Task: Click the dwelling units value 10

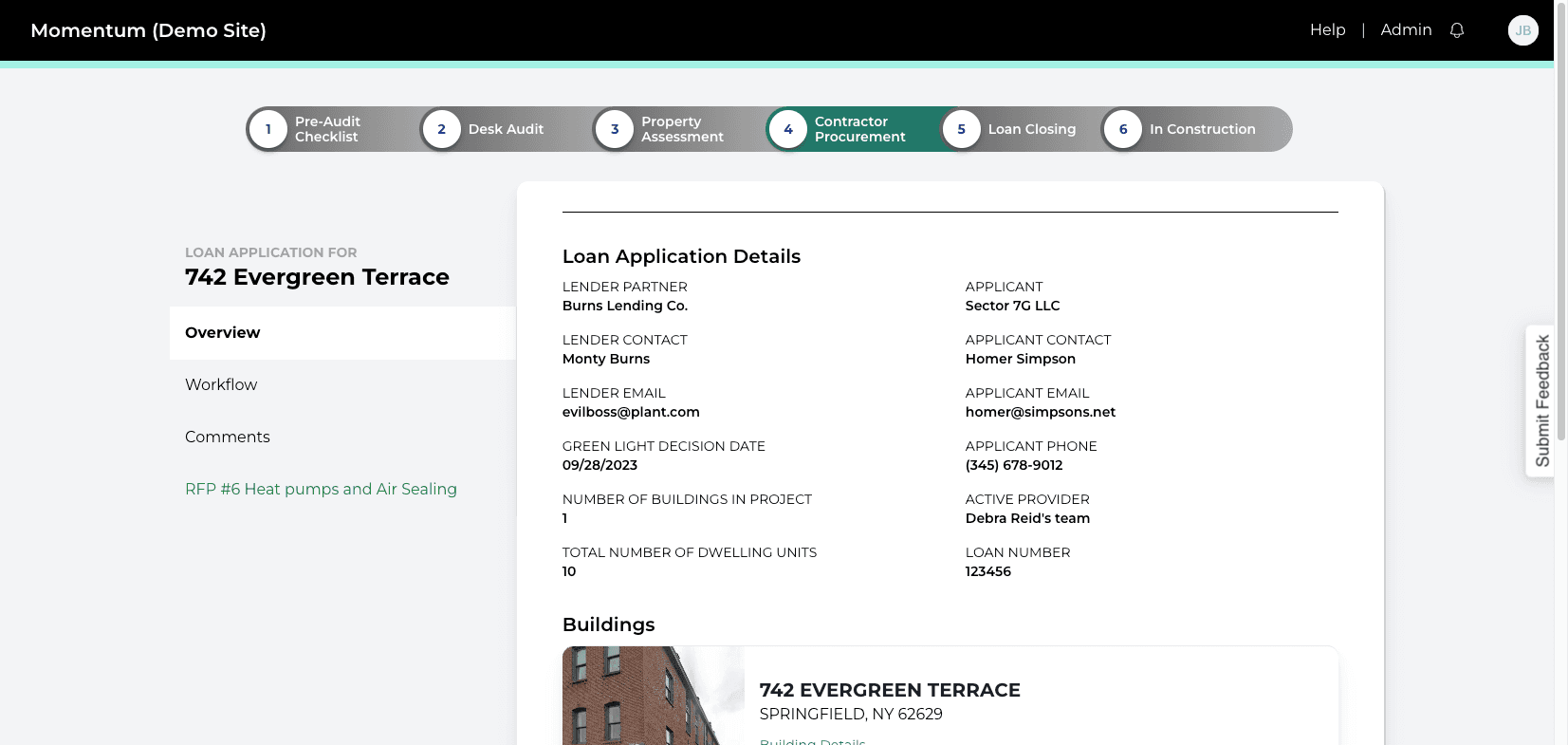Action: [569, 571]
